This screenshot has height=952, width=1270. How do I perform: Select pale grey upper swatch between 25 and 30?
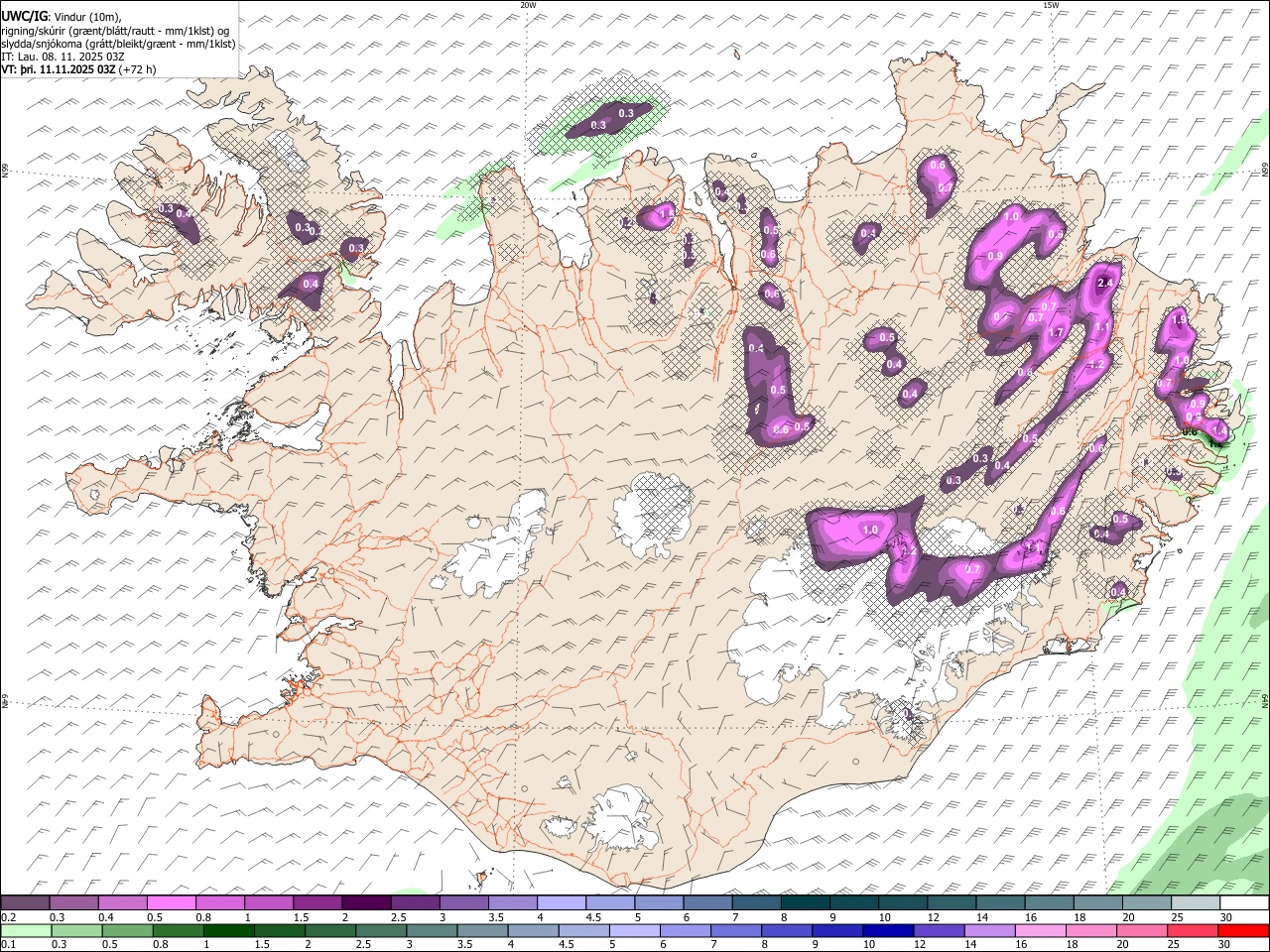(x=1196, y=903)
